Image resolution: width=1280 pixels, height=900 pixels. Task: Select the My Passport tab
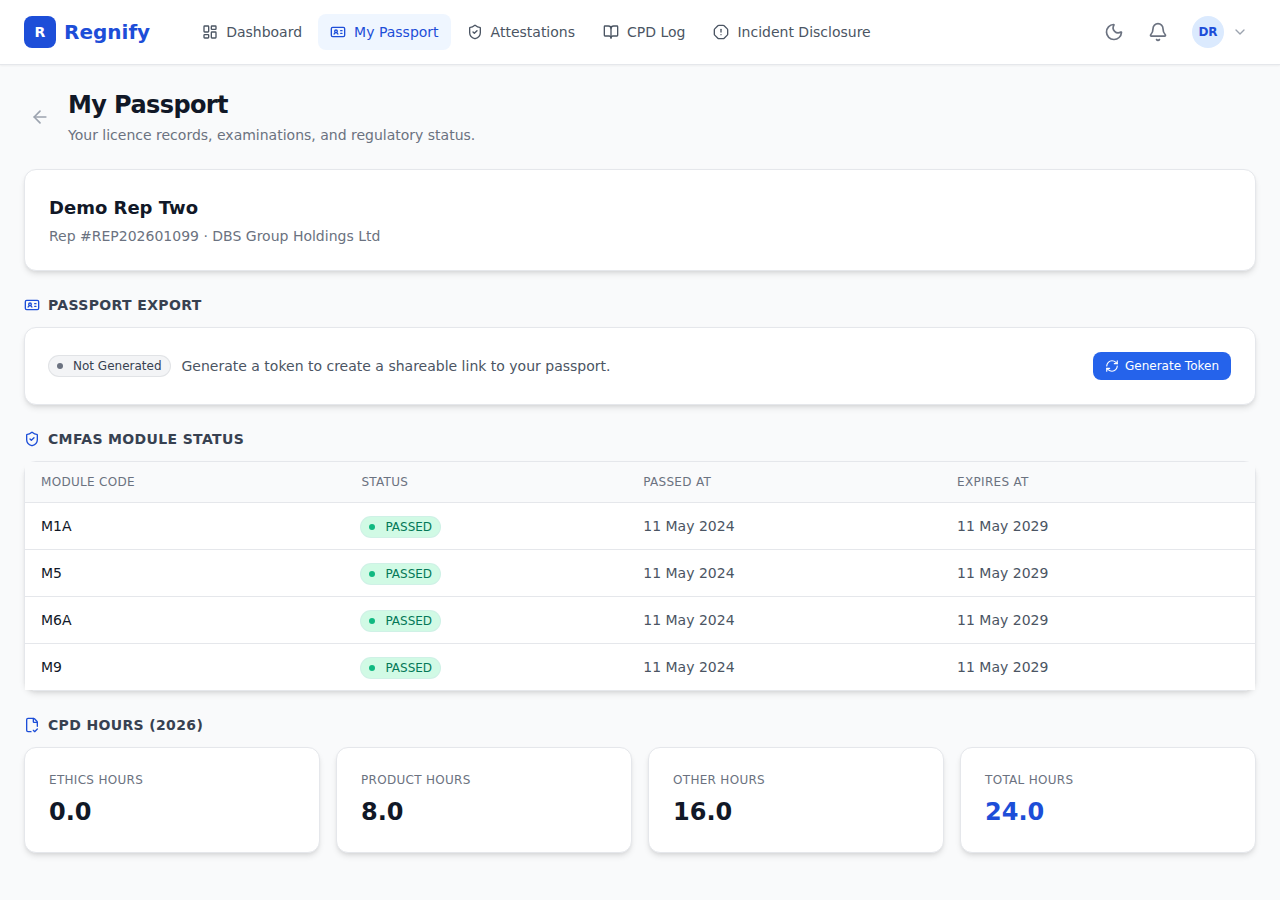pyautogui.click(x=384, y=32)
